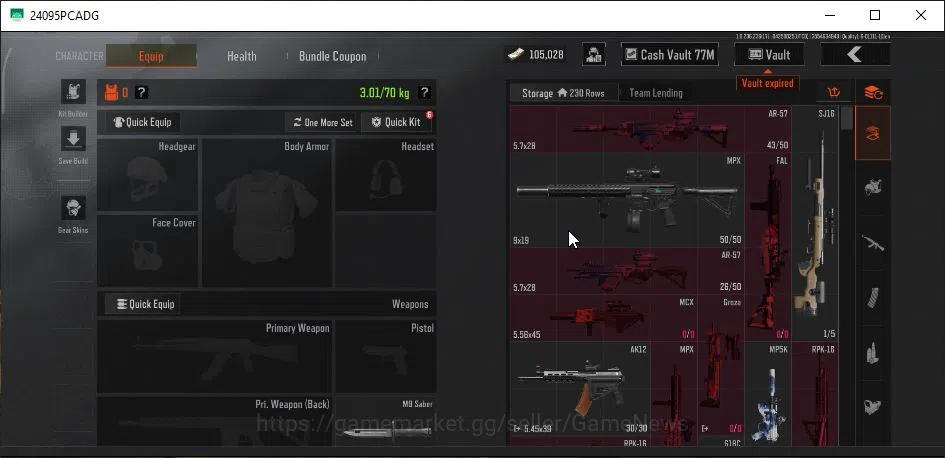Image resolution: width=945 pixels, height=458 pixels.
Task: Click the Vault expired notice
Action: click(768, 83)
